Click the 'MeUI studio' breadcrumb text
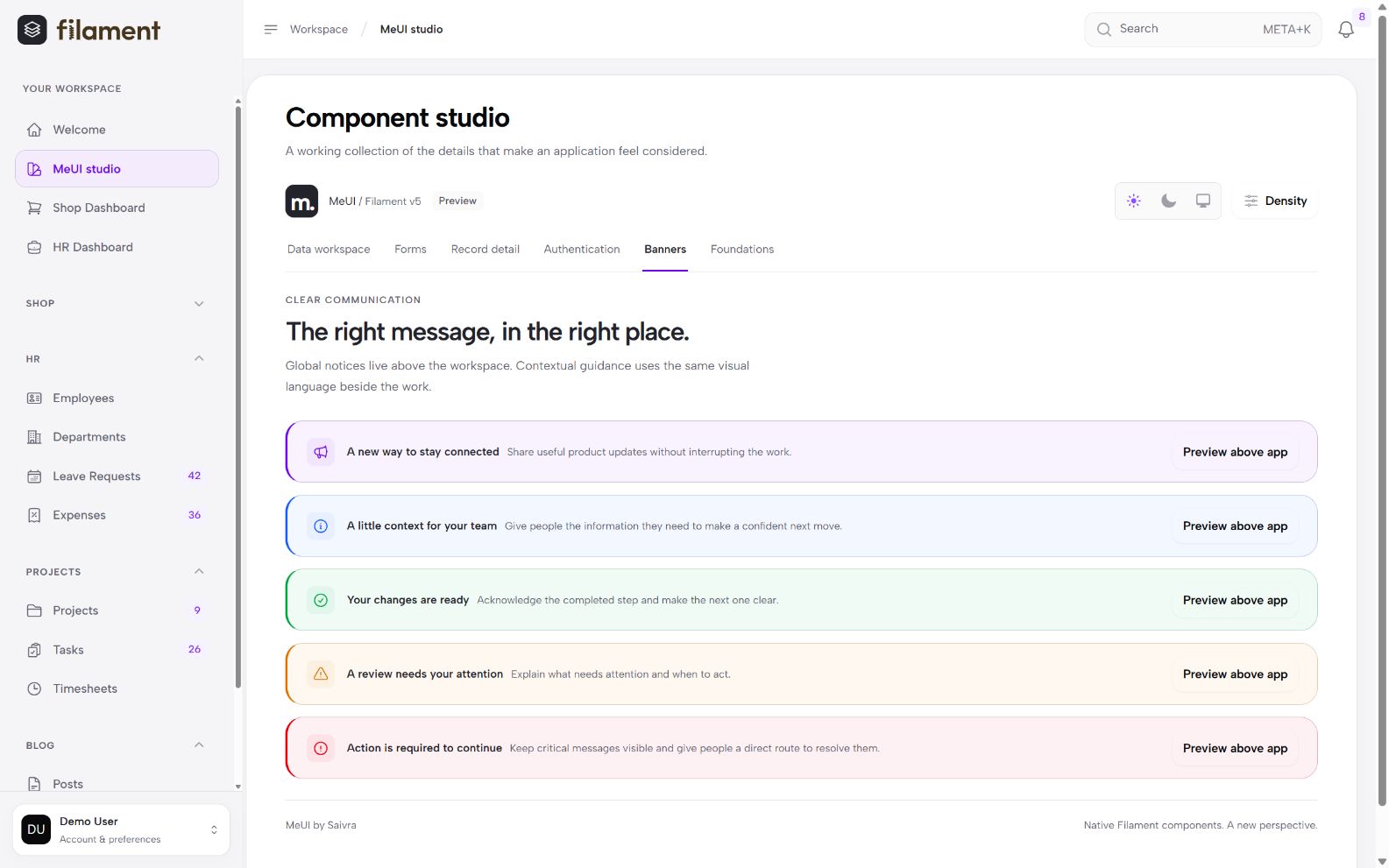Screen dimensions: 1389x868 (x=411, y=29)
